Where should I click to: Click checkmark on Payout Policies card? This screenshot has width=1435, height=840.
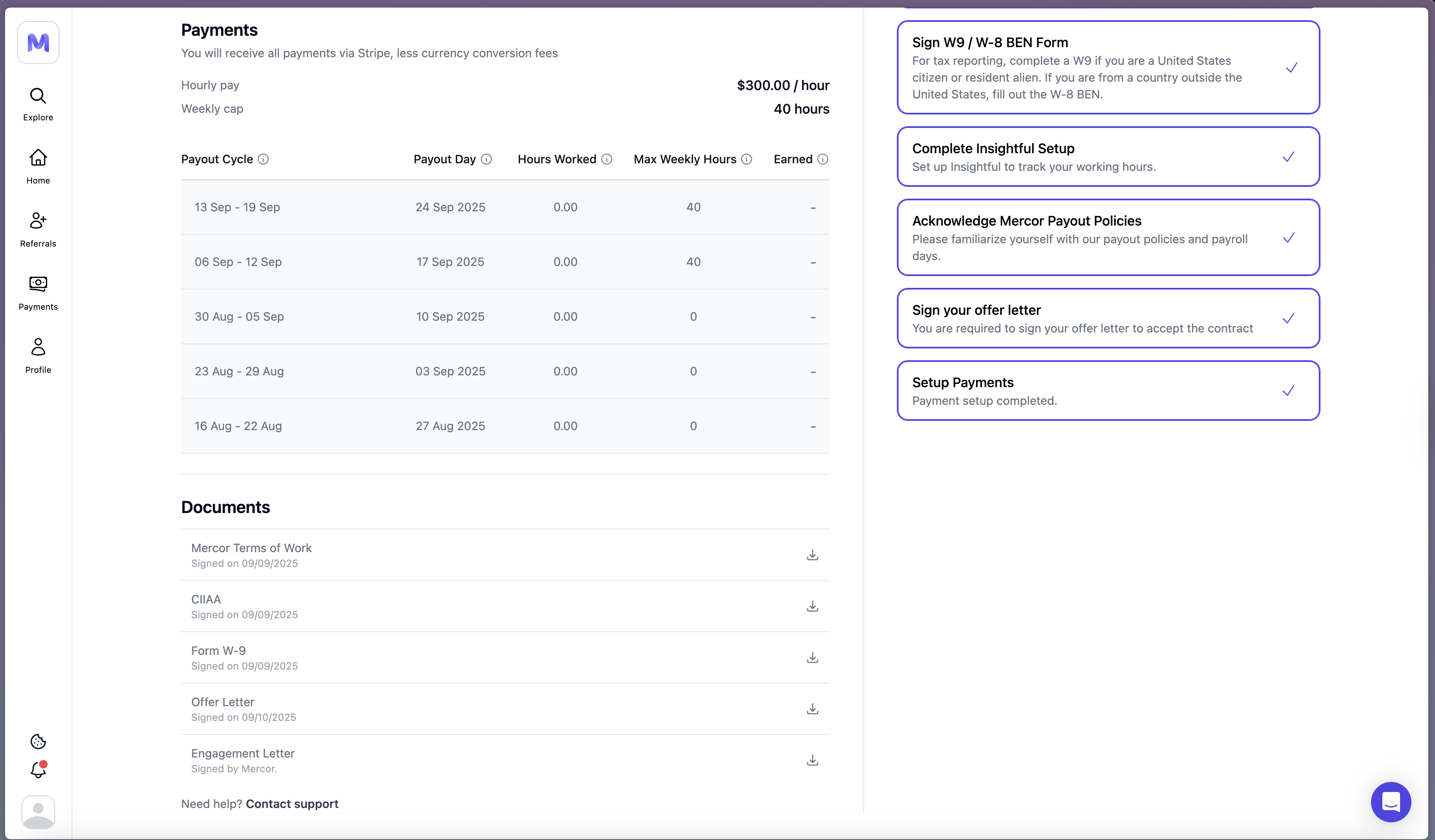[x=1288, y=237]
